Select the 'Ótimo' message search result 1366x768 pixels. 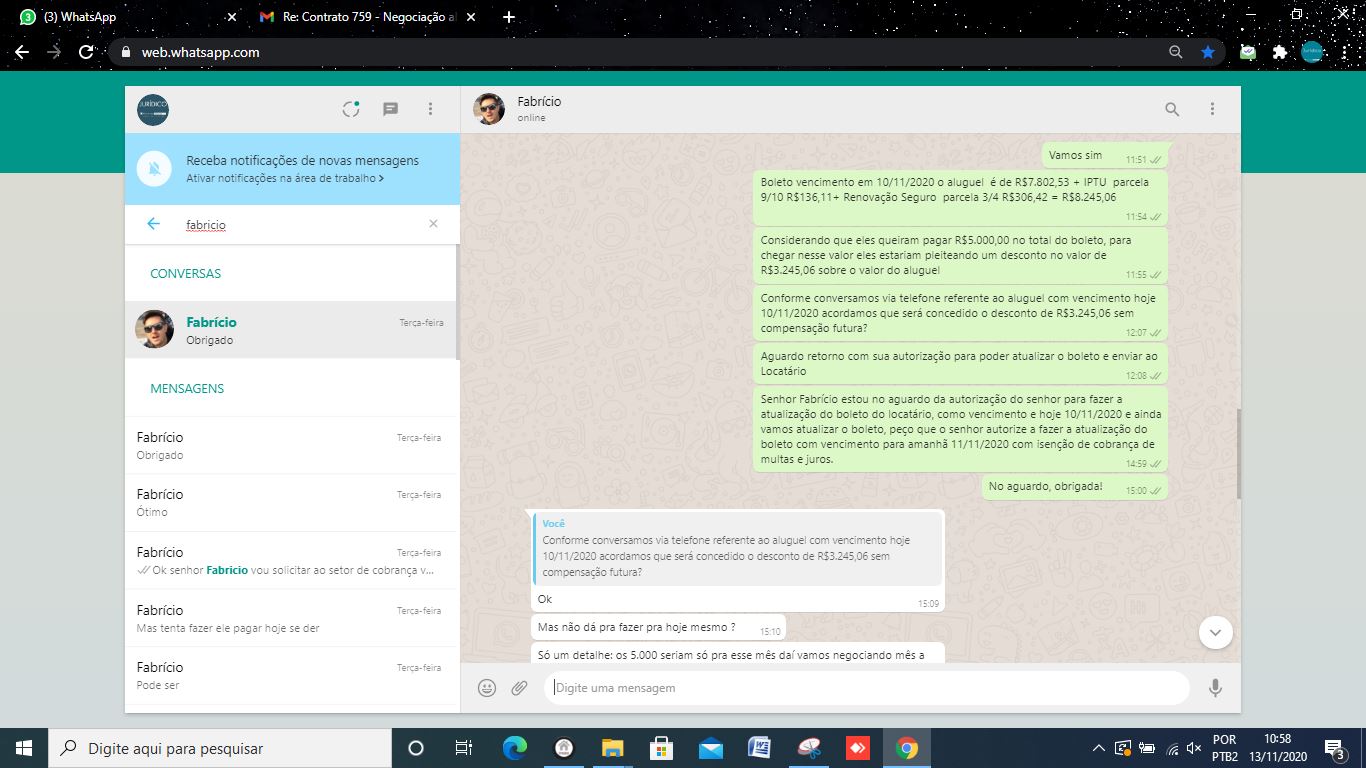point(290,503)
